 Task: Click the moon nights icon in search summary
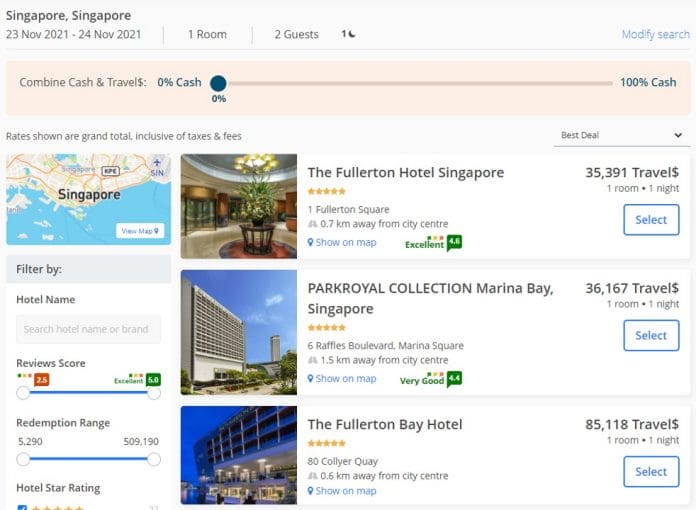(352, 34)
